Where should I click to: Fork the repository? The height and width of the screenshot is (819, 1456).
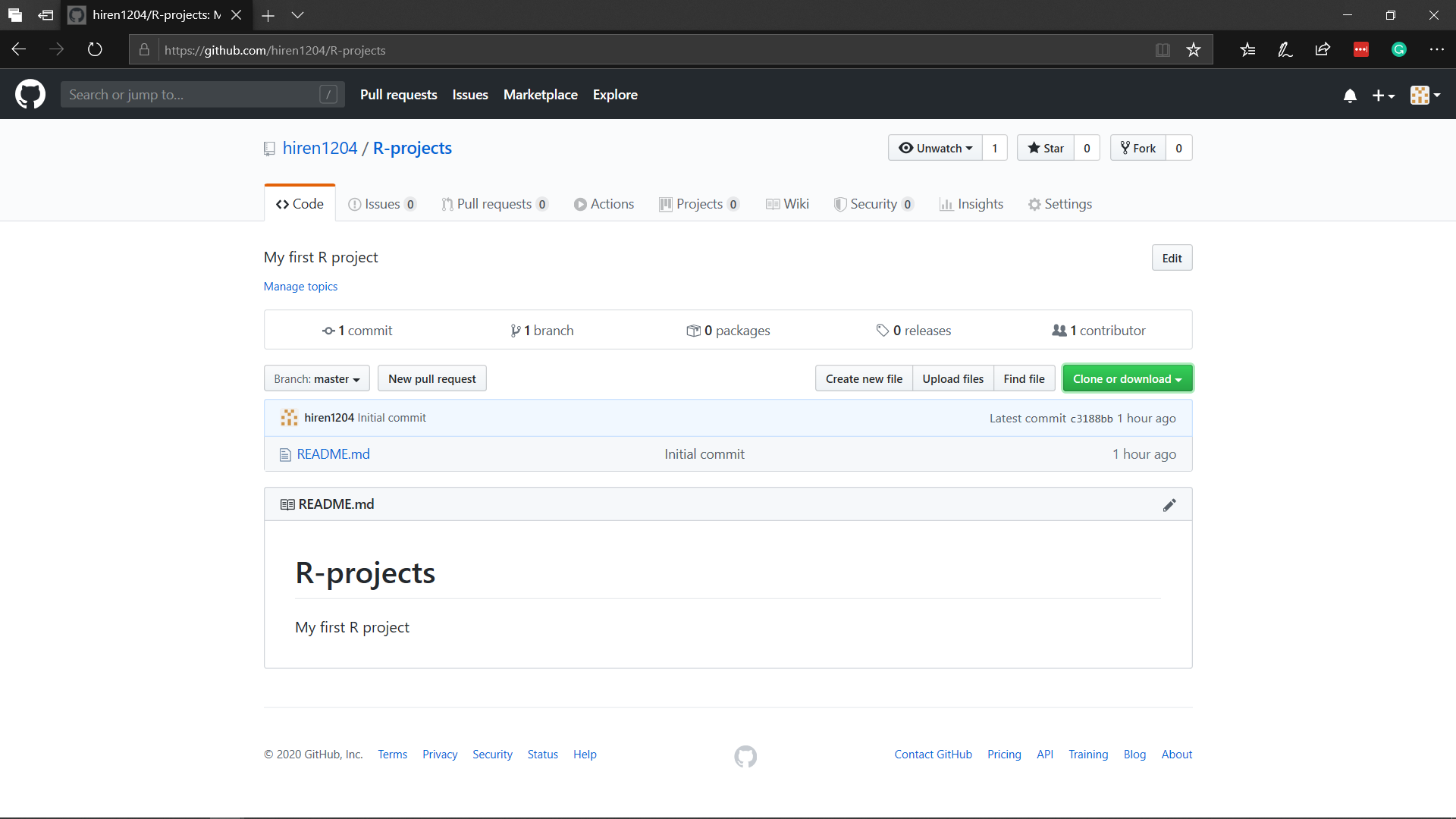click(1138, 148)
